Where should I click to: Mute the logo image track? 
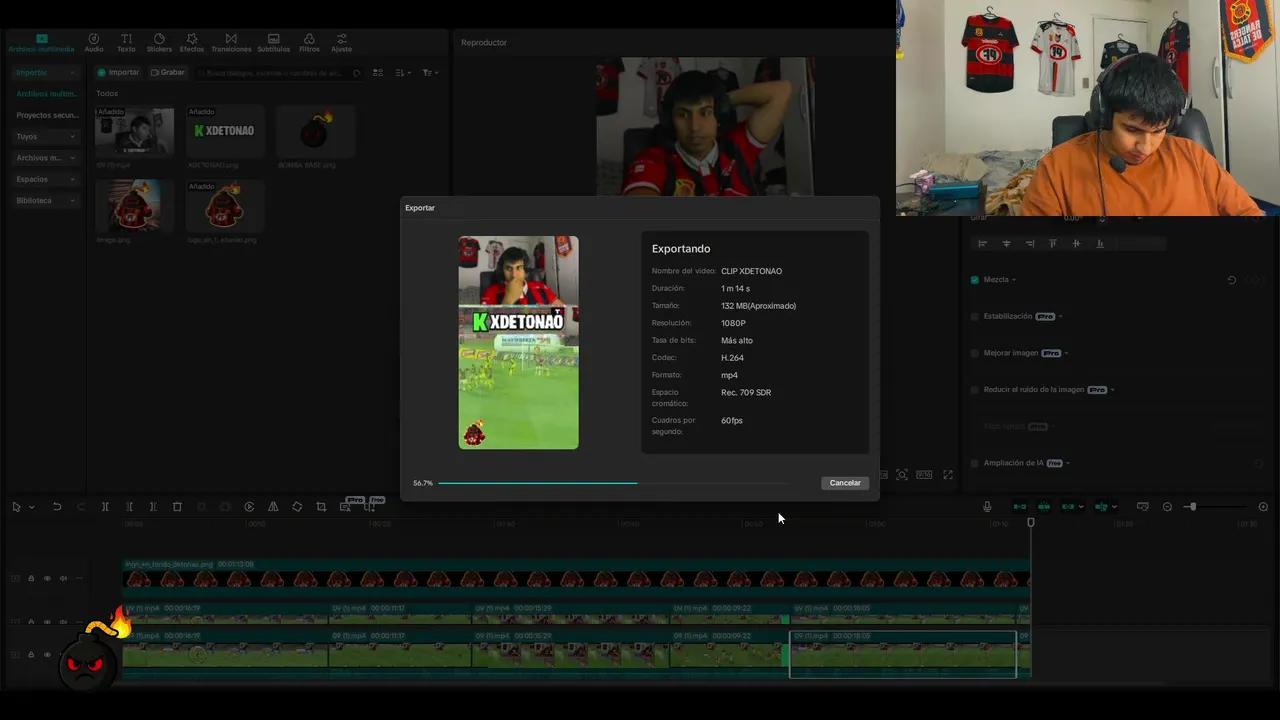pyautogui.click(x=63, y=578)
